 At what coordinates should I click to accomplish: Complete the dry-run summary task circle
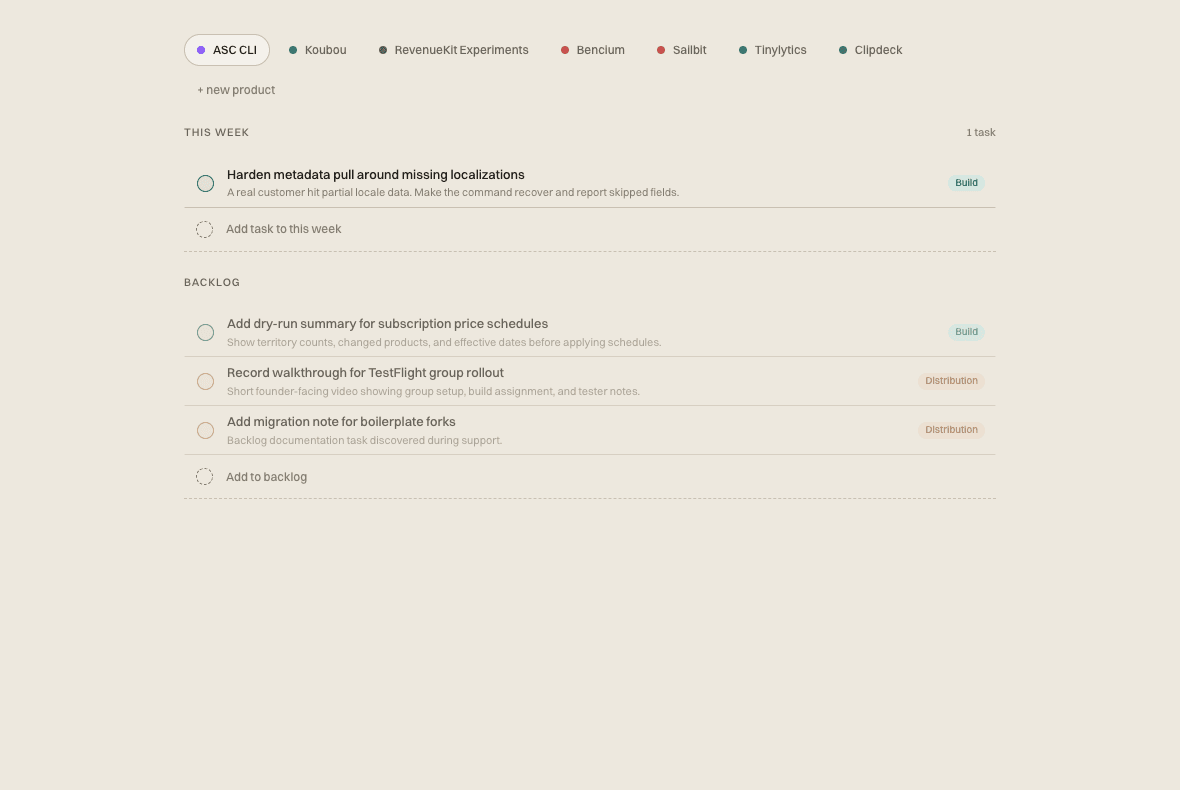click(x=205, y=333)
